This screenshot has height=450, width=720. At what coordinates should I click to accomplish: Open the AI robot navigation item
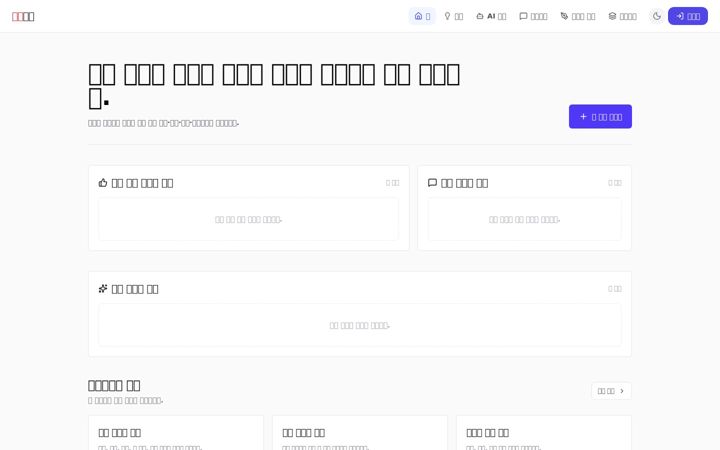491,16
